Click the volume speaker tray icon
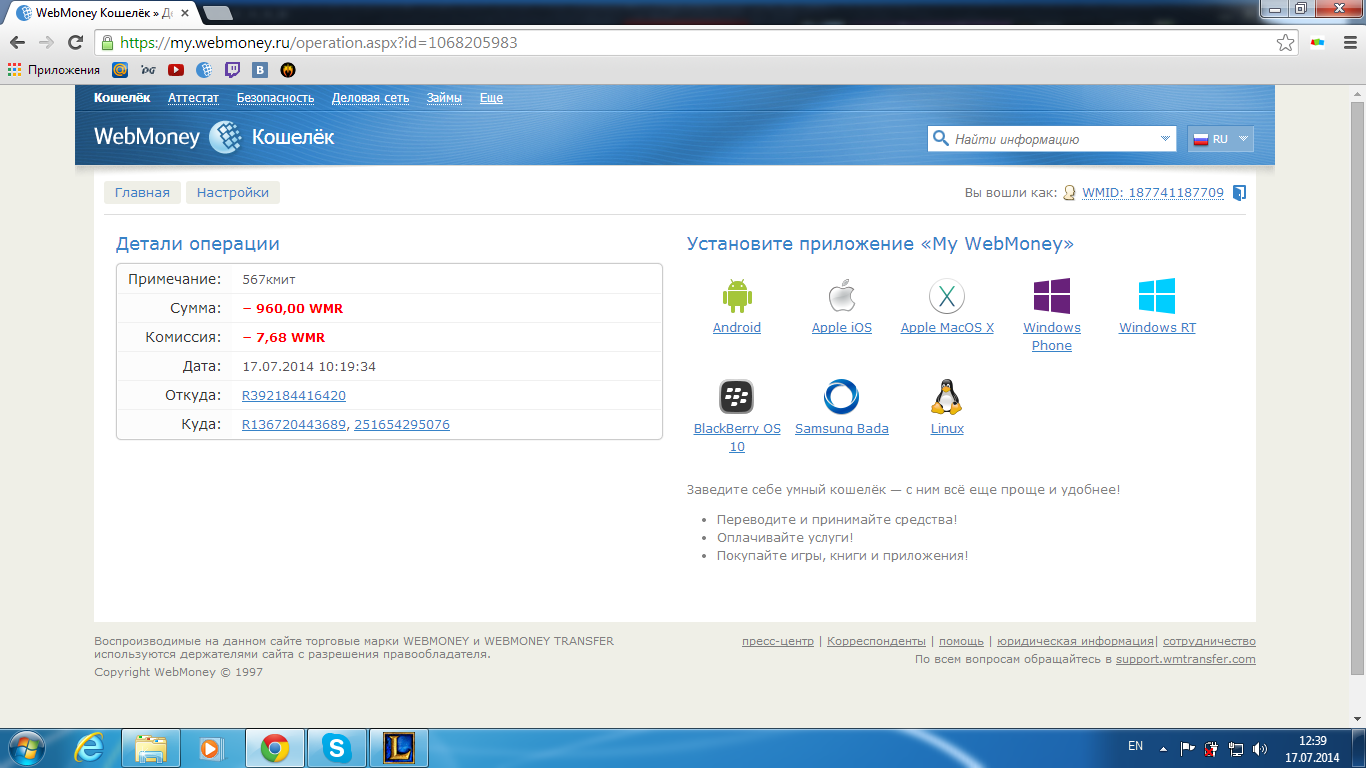 pyautogui.click(x=1259, y=748)
